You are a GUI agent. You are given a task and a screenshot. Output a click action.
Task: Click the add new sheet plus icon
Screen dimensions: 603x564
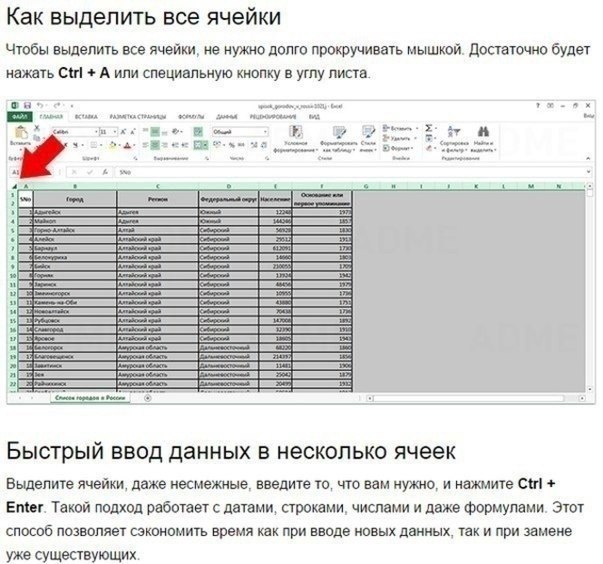pyautogui.click(x=148, y=398)
